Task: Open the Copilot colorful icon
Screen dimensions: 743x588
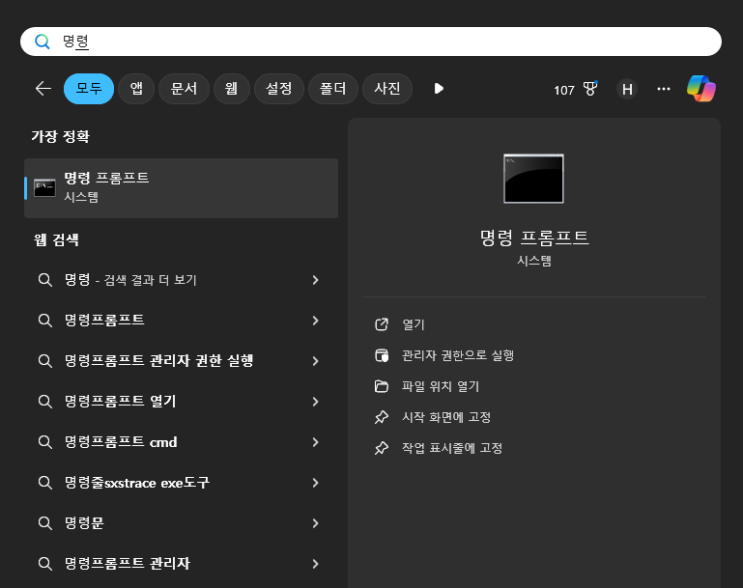Action: (701, 89)
